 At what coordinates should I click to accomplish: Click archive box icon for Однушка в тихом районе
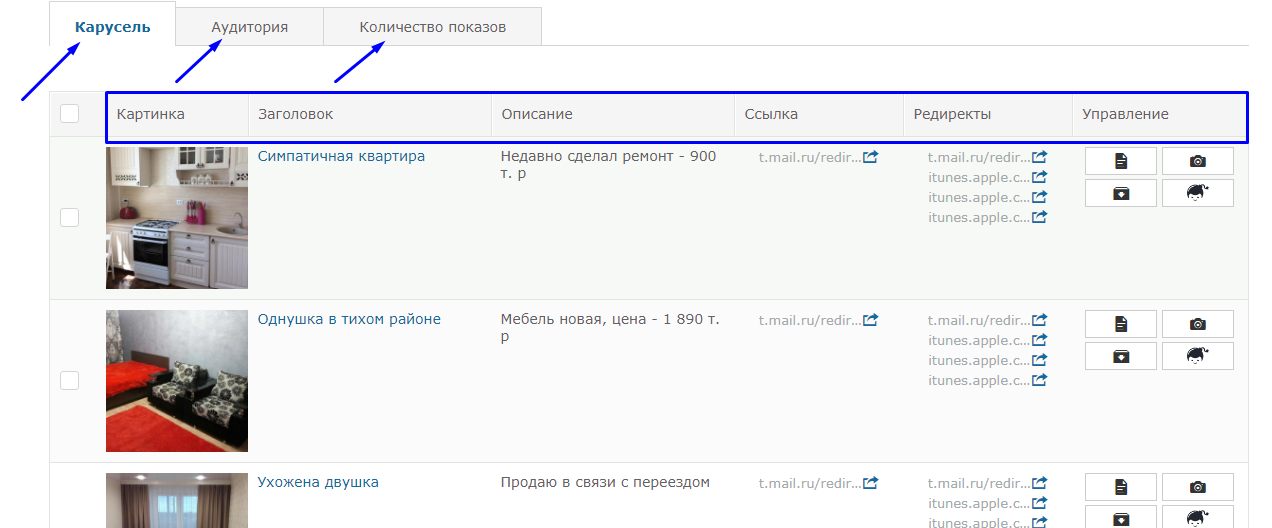[x=1120, y=356]
